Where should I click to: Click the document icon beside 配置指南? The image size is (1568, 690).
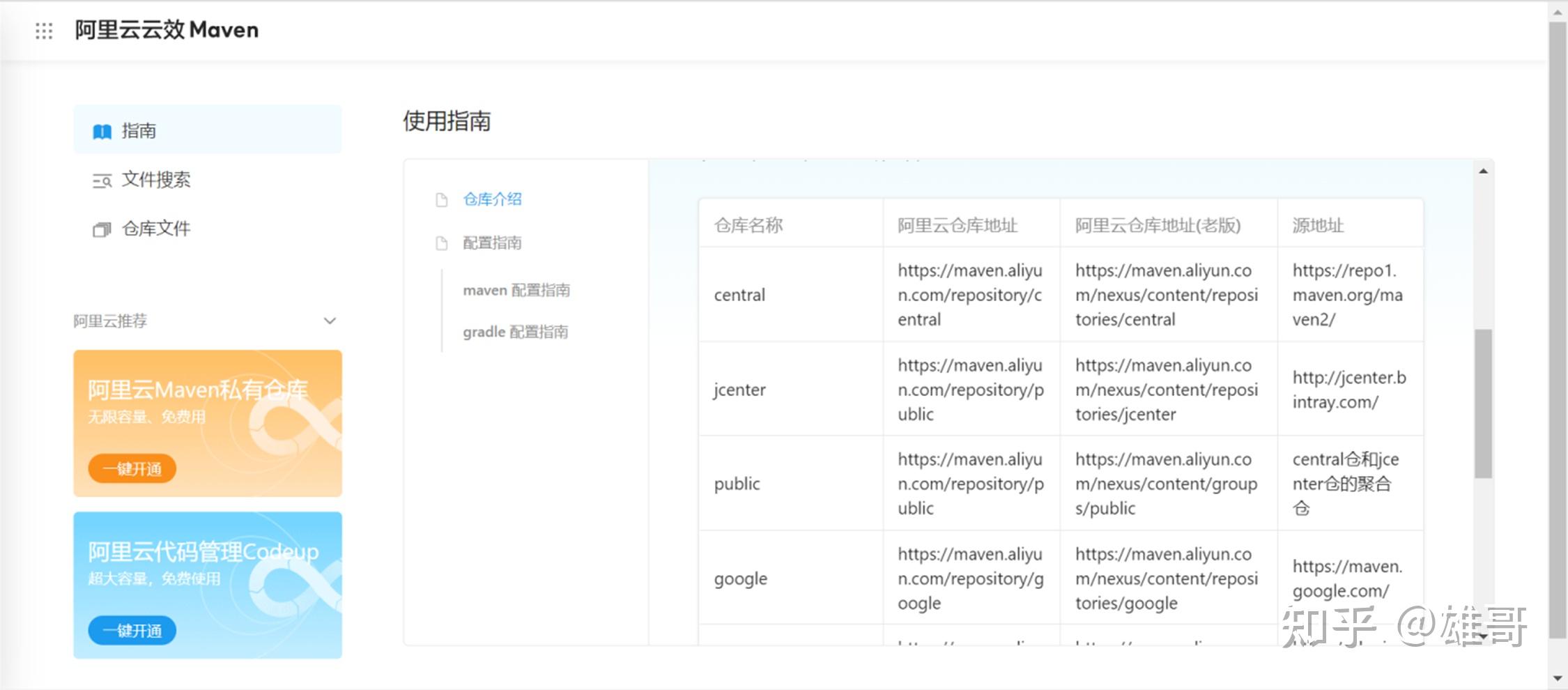pyautogui.click(x=441, y=243)
